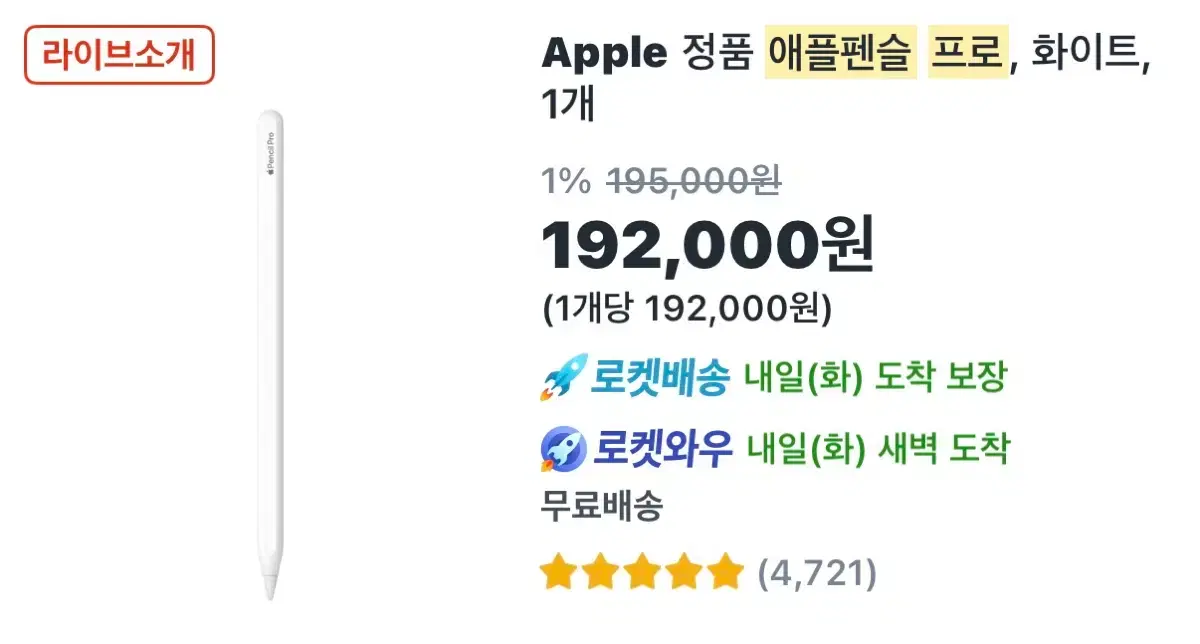Click the first rating star
The height and width of the screenshot is (644, 1200).
tap(557, 574)
